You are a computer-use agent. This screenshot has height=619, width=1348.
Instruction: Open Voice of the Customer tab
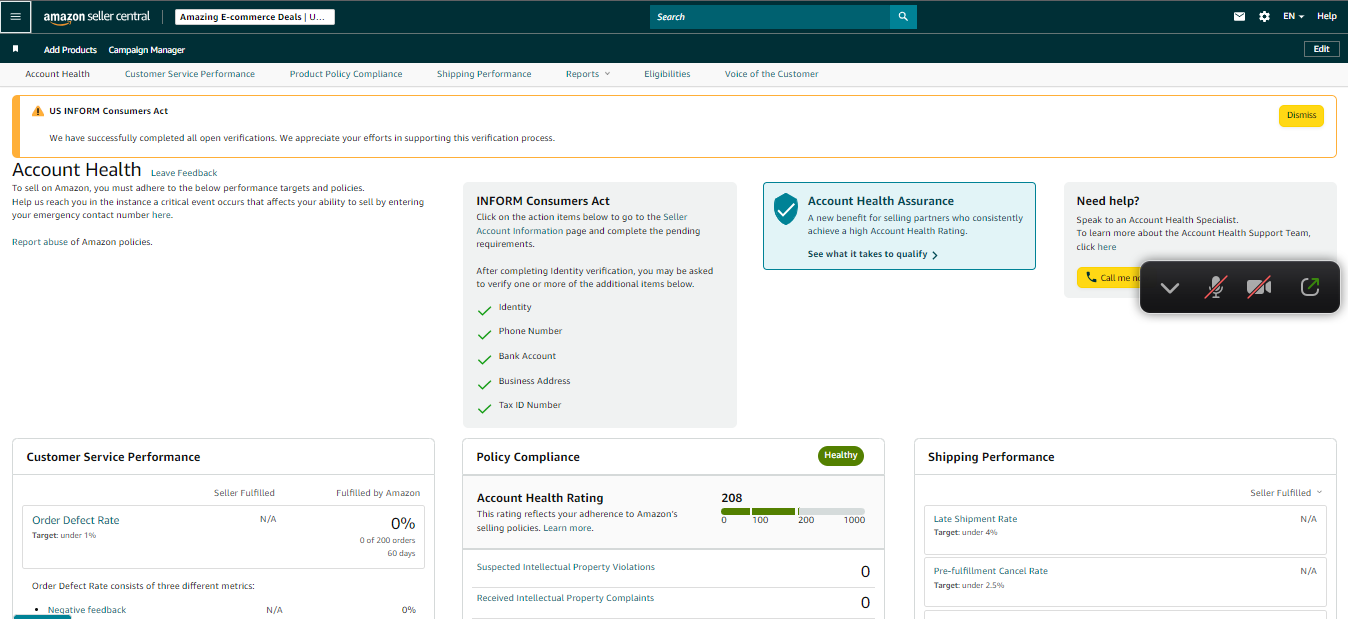(771, 74)
